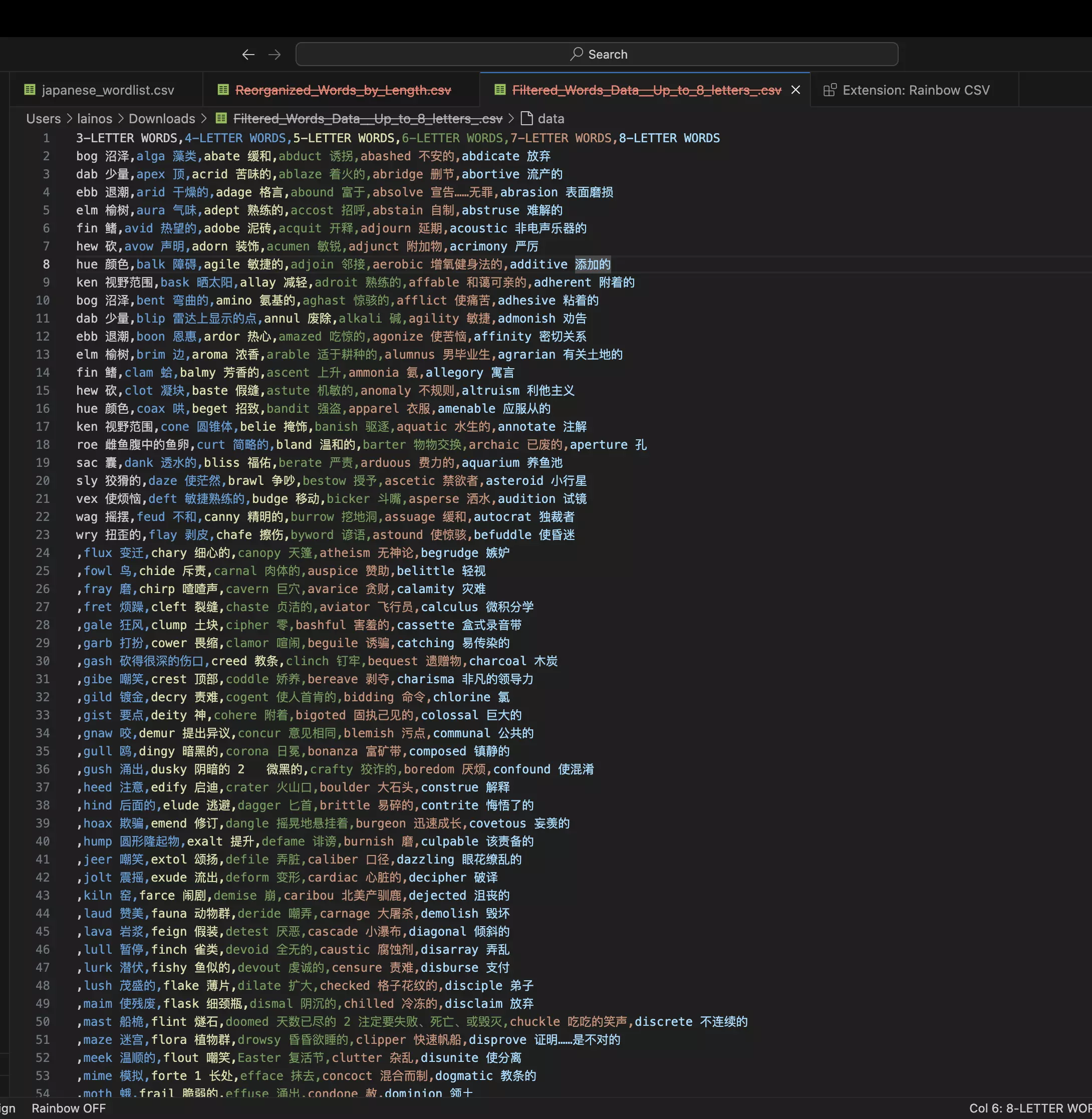1092x1119 pixels.
Task: Switch to the Extension: Rainbow CSV tab
Action: tap(915, 90)
